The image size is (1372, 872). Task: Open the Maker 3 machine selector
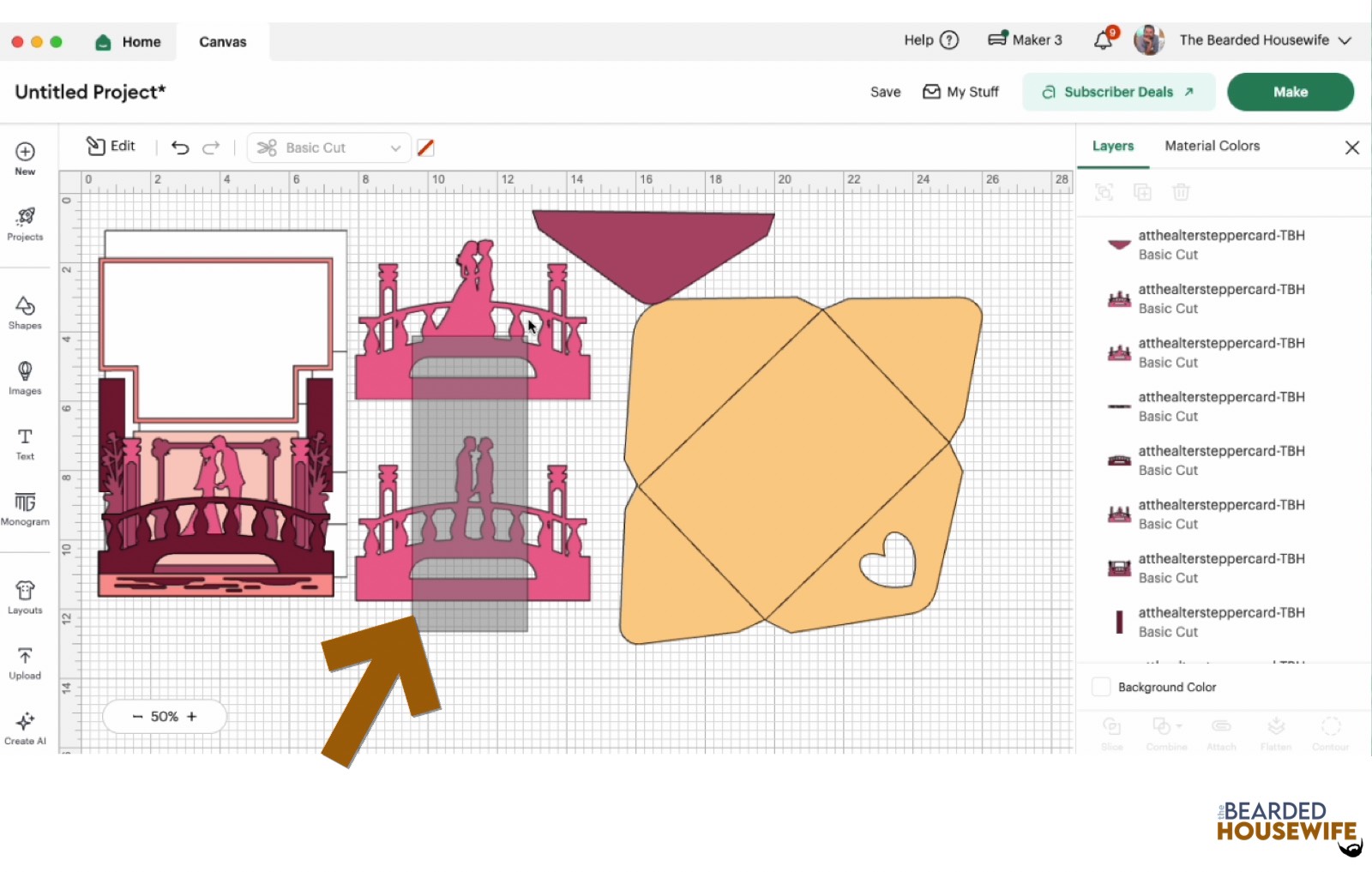pos(1025,40)
